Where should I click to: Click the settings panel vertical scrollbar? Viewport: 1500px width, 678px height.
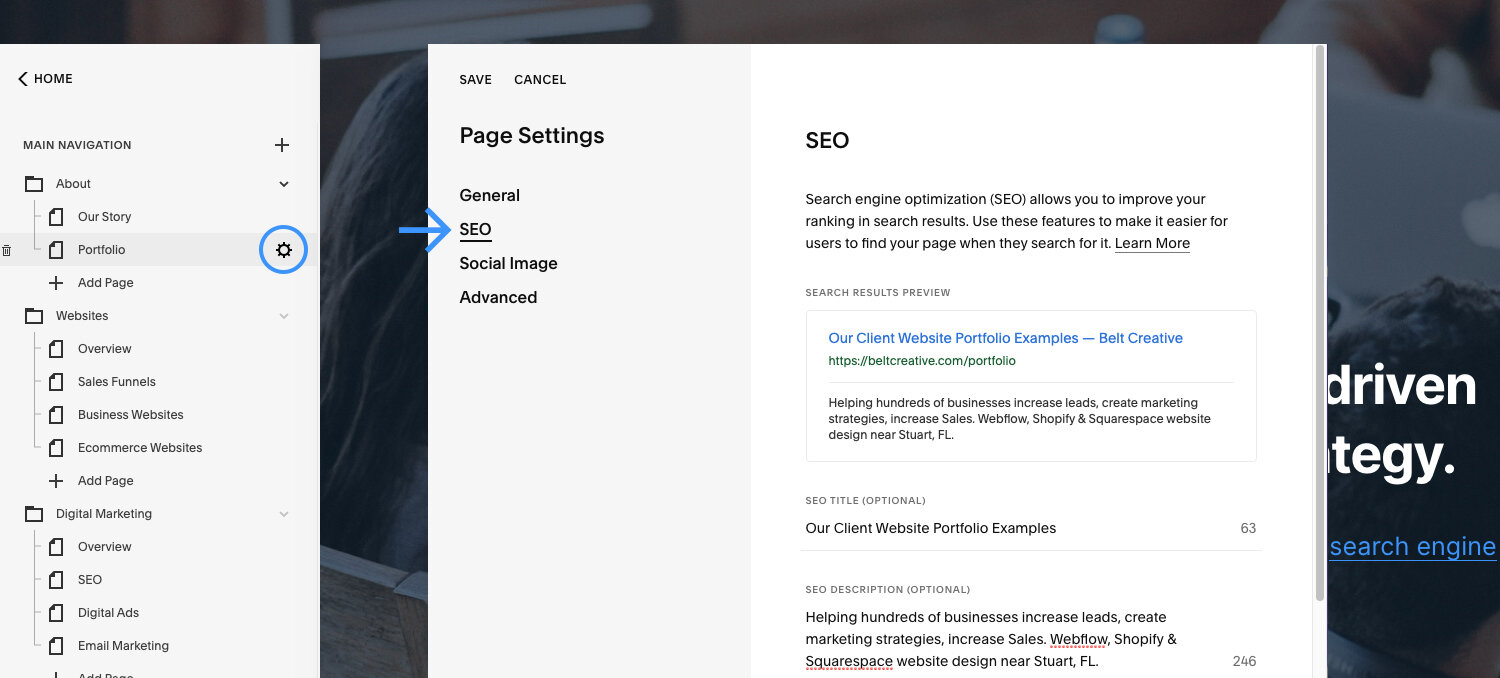click(1320, 320)
